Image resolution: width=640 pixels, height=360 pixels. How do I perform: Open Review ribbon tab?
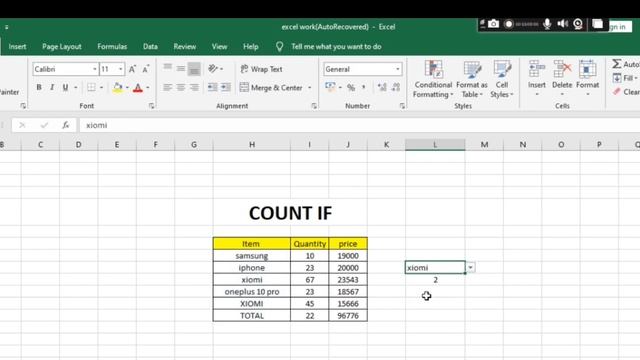(x=184, y=47)
